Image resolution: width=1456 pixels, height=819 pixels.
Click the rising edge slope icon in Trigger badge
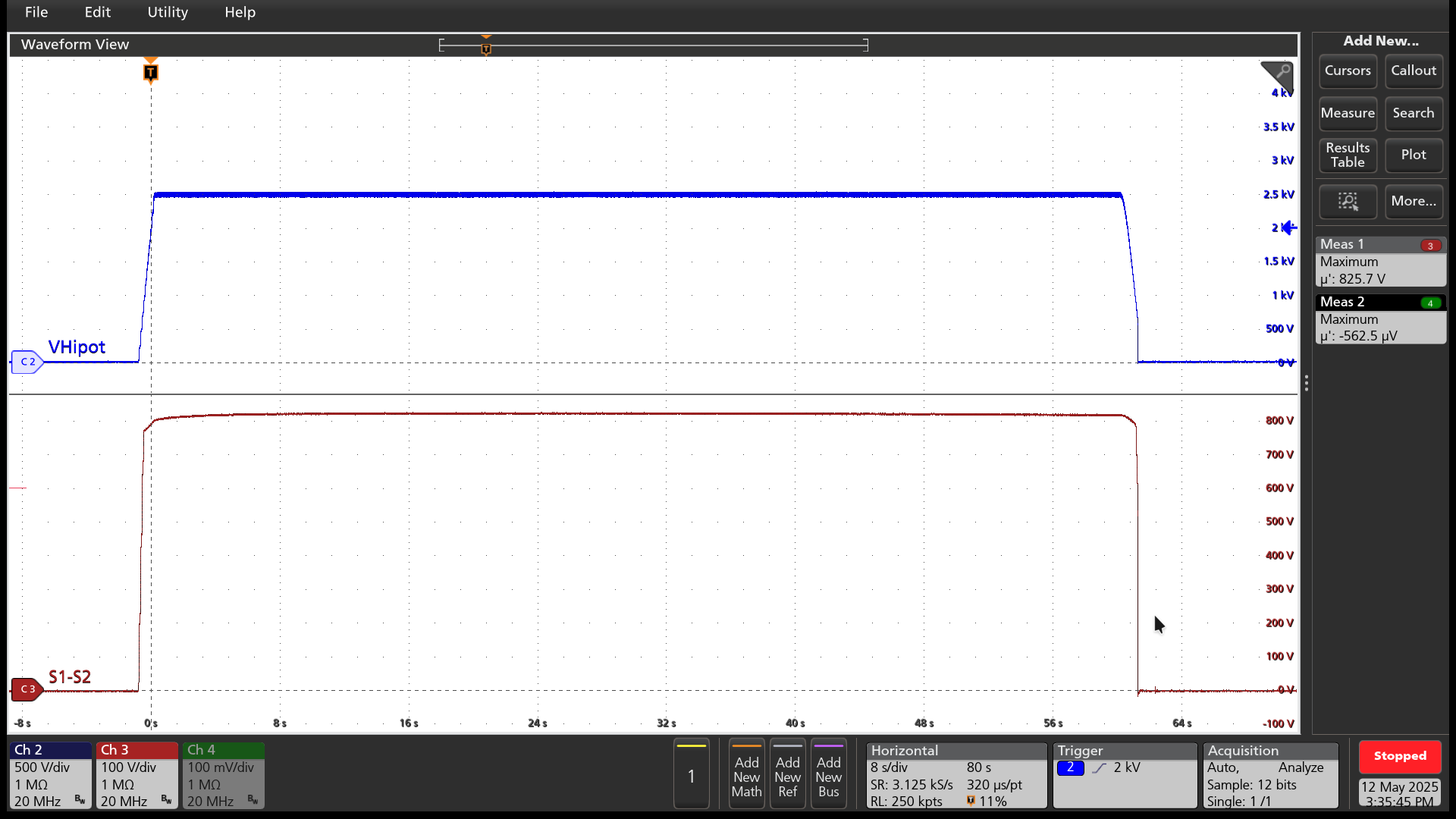pyautogui.click(x=1100, y=767)
